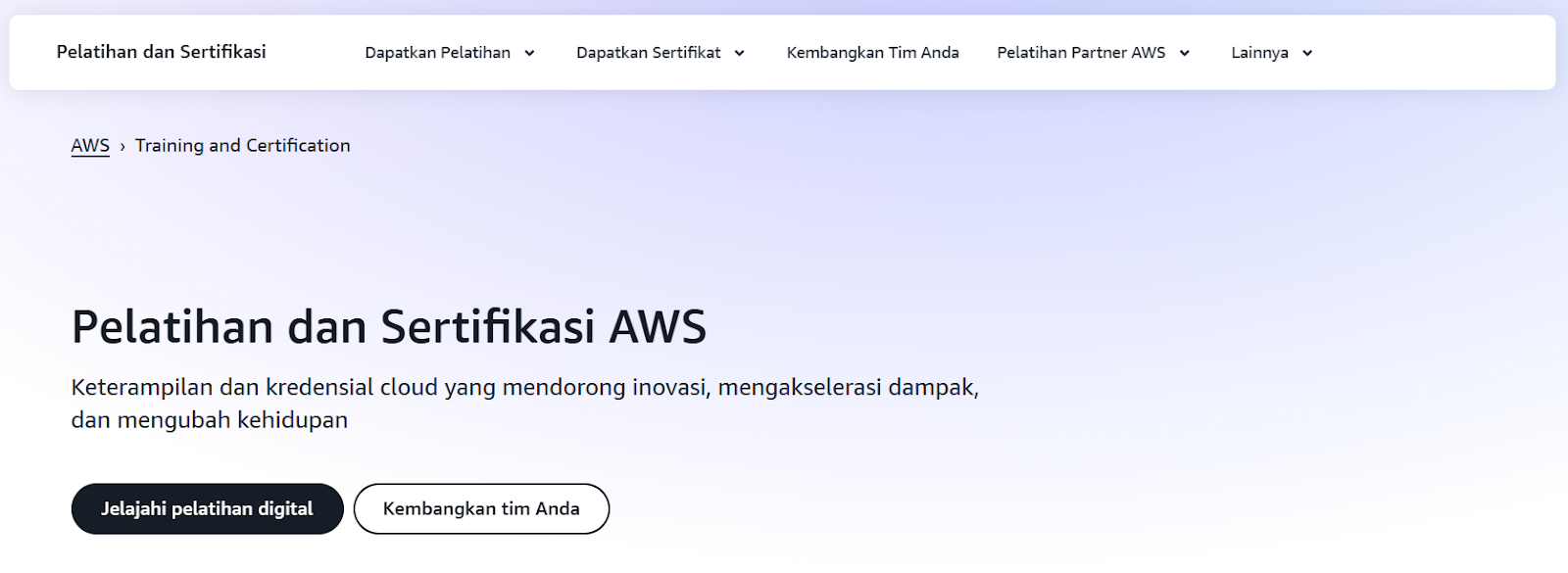Open the AWS breadcrumb link
The height and width of the screenshot is (573, 1568).
pos(89,145)
